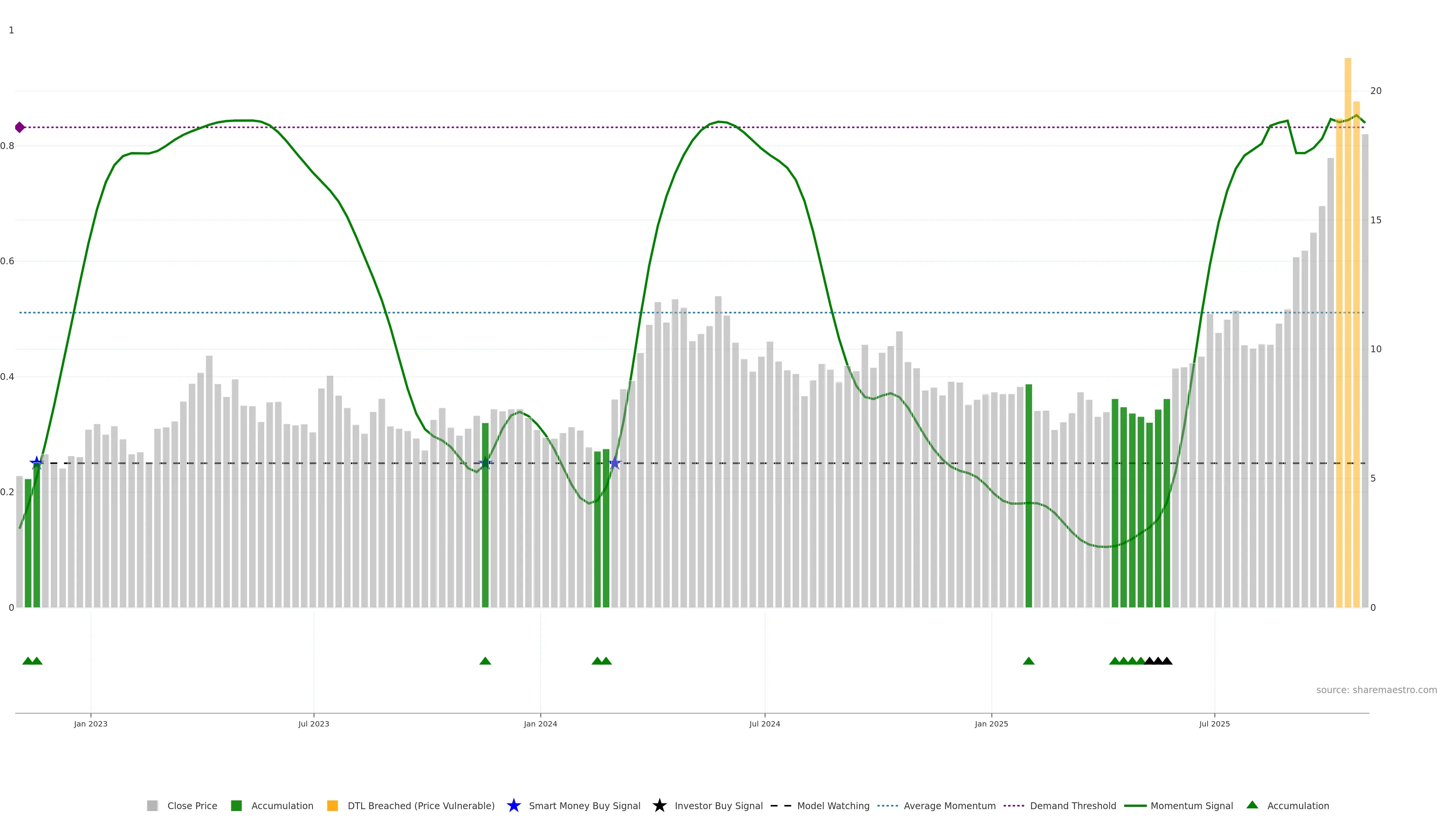The width and height of the screenshot is (1456, 819).
Task: Click the orange DTL Breached legend swatch
Action: 333,805
